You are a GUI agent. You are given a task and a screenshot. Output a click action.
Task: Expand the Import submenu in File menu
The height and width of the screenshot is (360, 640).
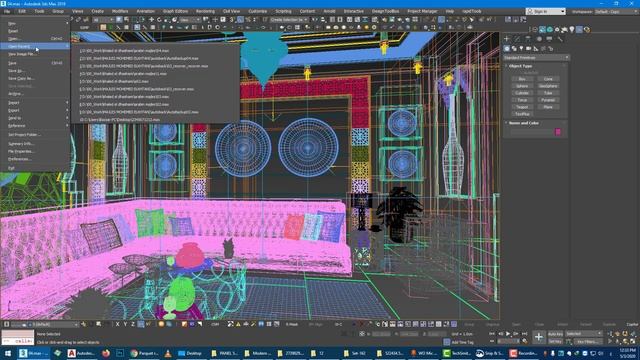click(x=36, y=102)
